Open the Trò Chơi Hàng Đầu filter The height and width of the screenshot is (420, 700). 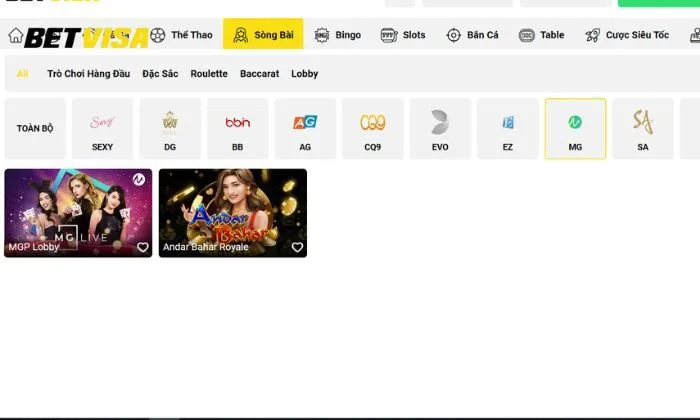coord(89,74)
